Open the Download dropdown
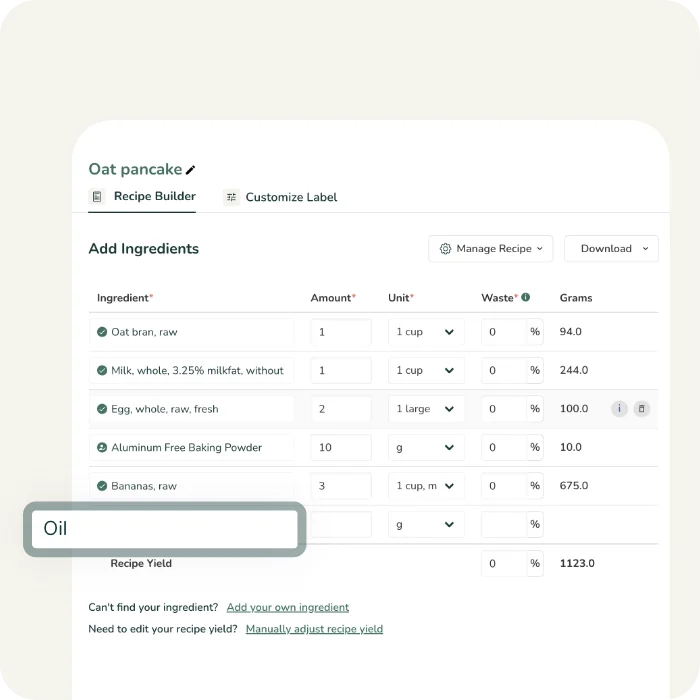 pos(611,249)
